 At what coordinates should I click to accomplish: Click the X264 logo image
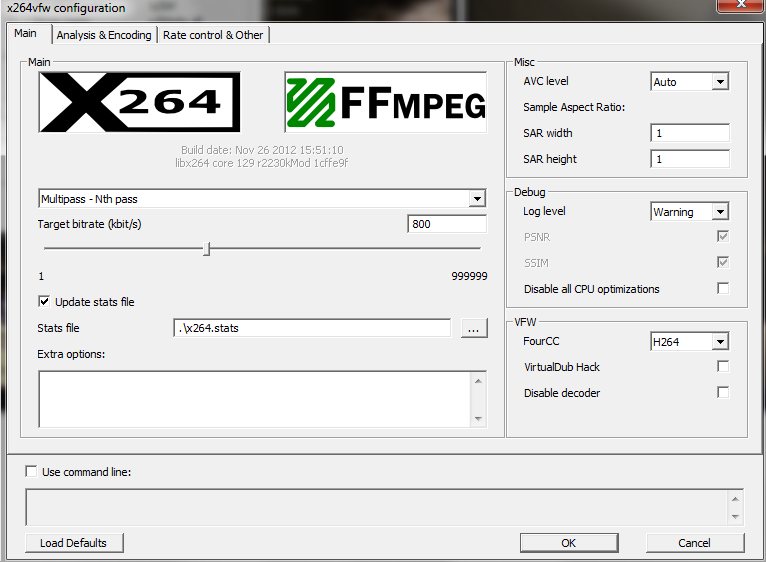point(139,102)
